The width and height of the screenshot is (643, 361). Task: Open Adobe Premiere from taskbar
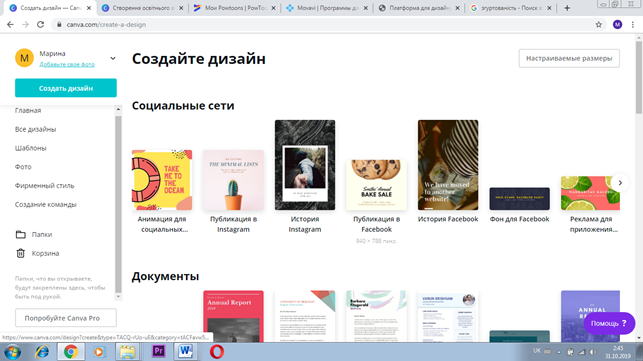[x=158, y=352]
